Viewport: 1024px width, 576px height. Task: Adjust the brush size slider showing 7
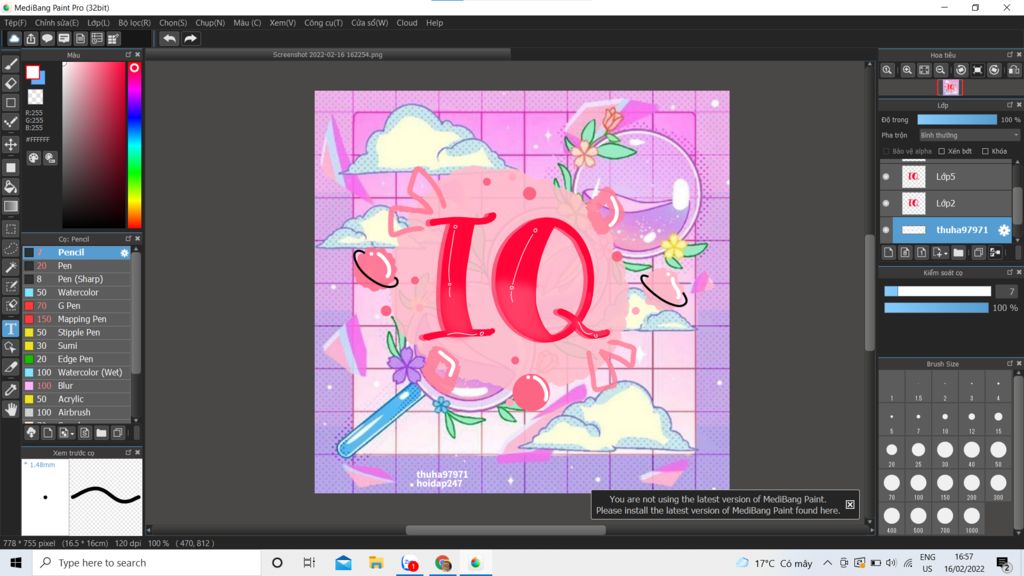click(x=937, y=291)
